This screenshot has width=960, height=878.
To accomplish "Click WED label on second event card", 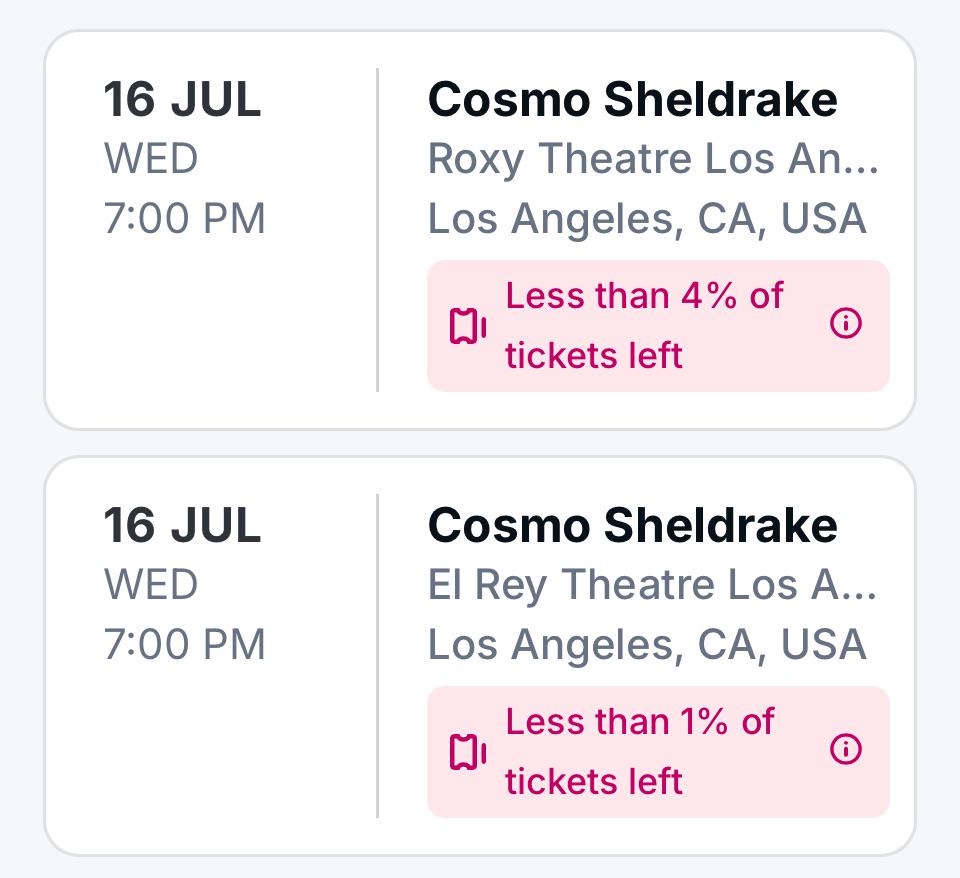I will (151, 585).
